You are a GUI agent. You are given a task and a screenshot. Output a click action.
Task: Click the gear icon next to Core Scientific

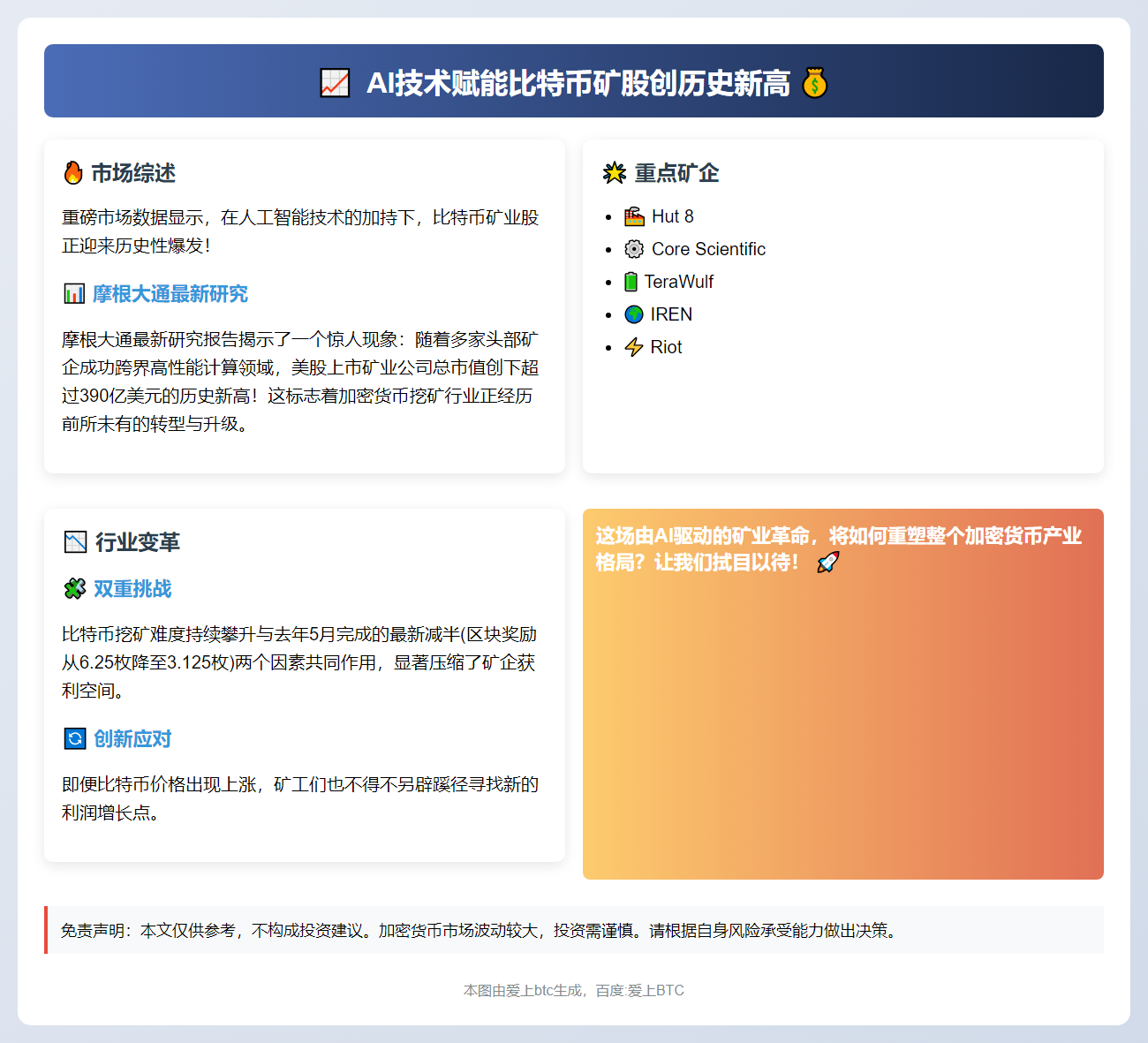633,249
